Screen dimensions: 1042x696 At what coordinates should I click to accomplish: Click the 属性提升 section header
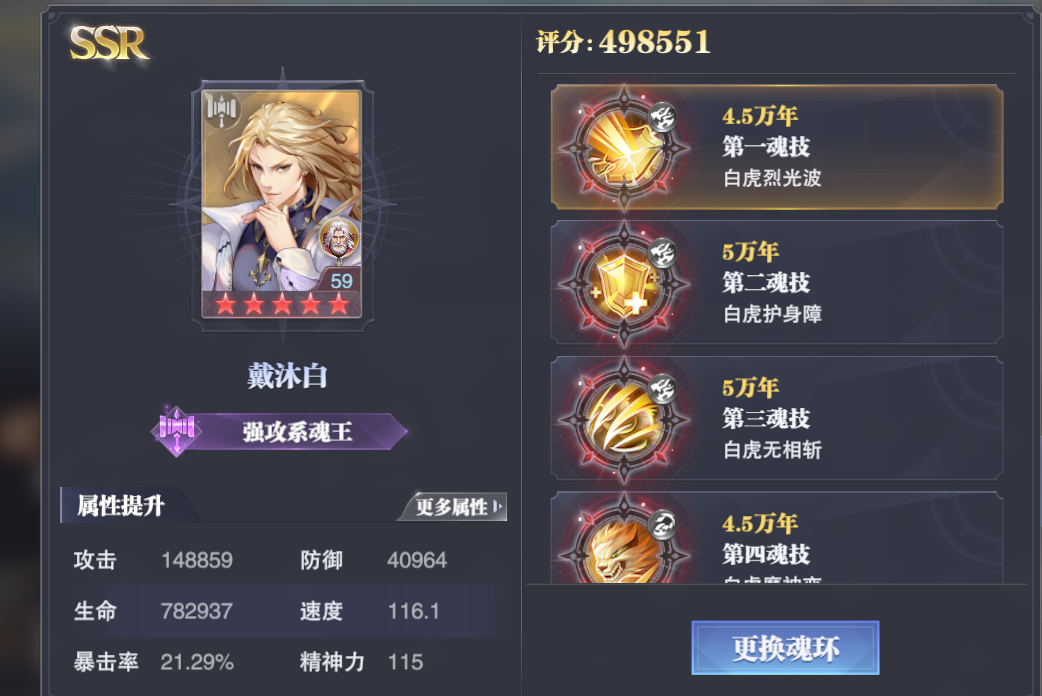[121, 505]
